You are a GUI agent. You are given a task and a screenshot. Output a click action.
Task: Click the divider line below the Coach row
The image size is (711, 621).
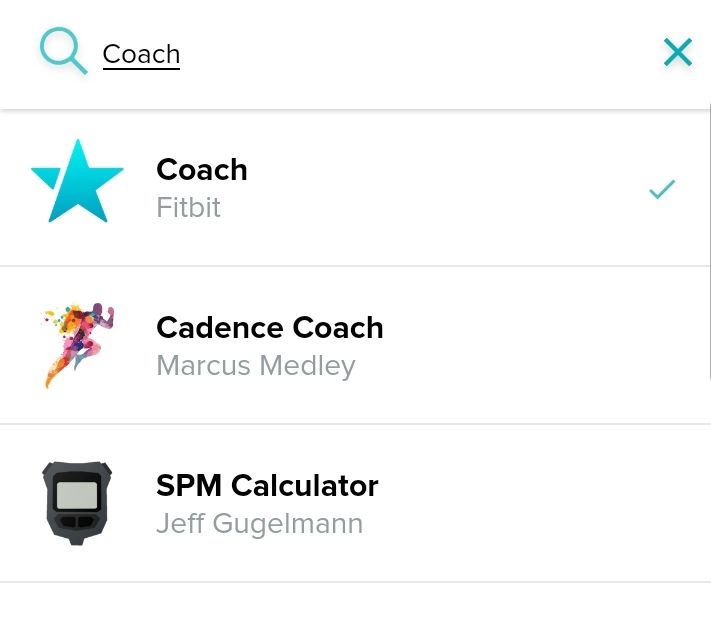click(355, 266)
